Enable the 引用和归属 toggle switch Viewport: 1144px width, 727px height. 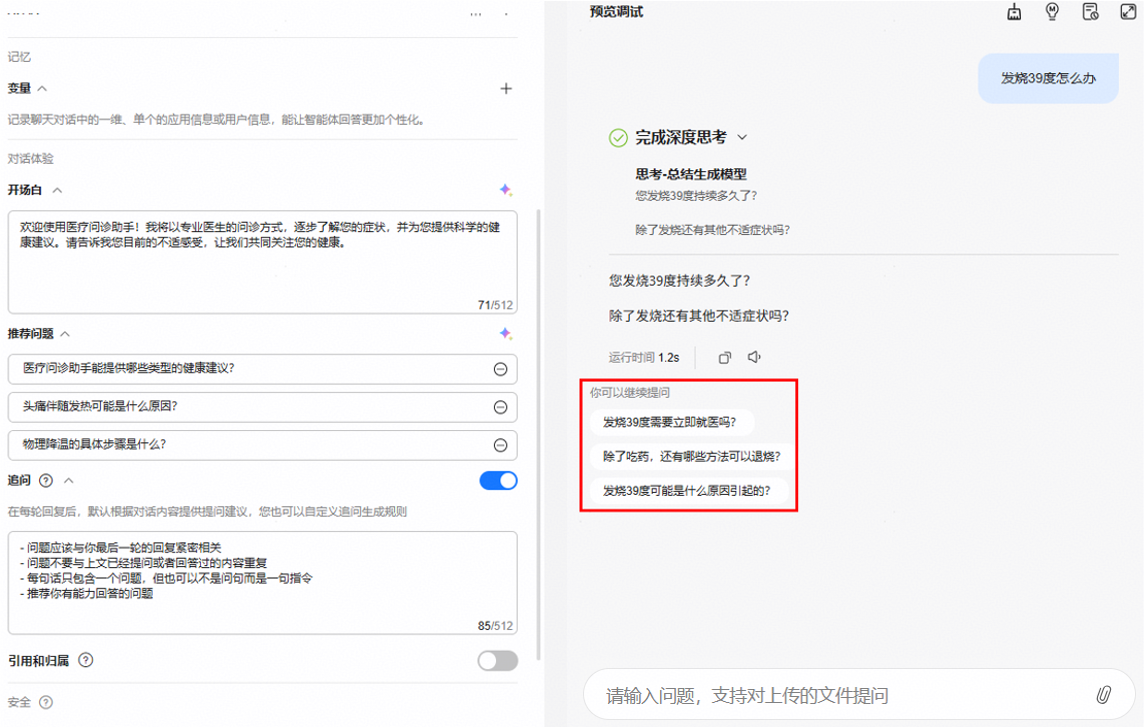[498, 661]
